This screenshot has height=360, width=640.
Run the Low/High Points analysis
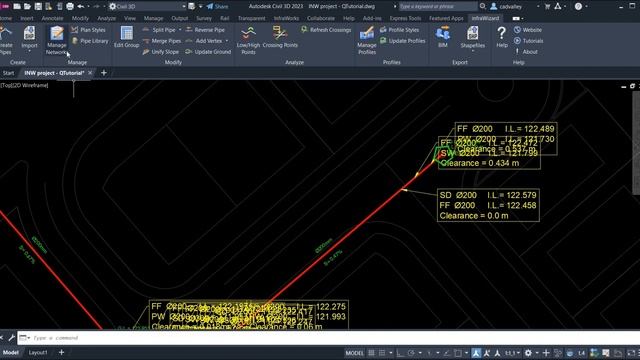point(248,40)
